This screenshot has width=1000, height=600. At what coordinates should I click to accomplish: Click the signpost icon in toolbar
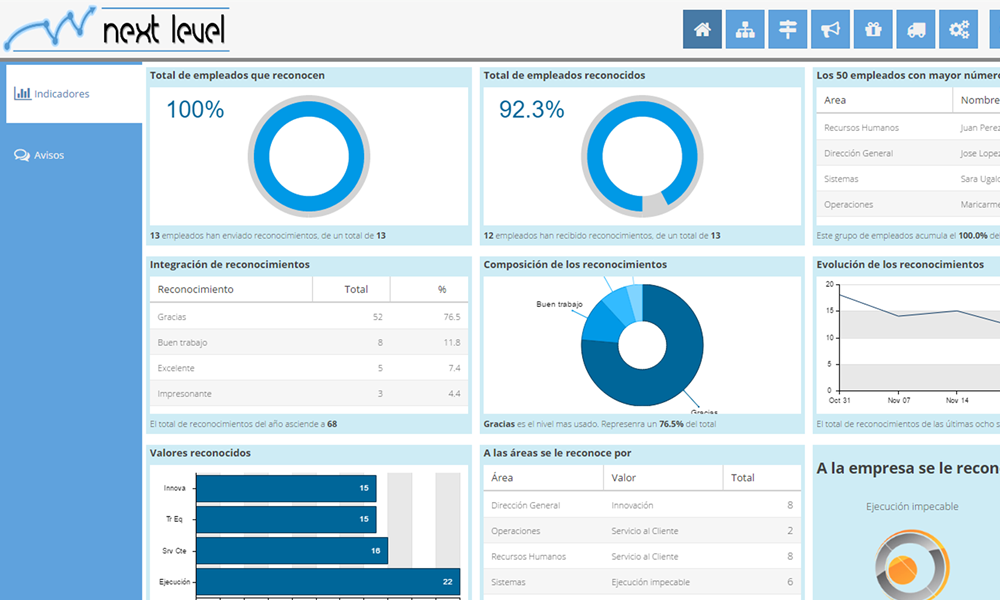pos(788,29)
